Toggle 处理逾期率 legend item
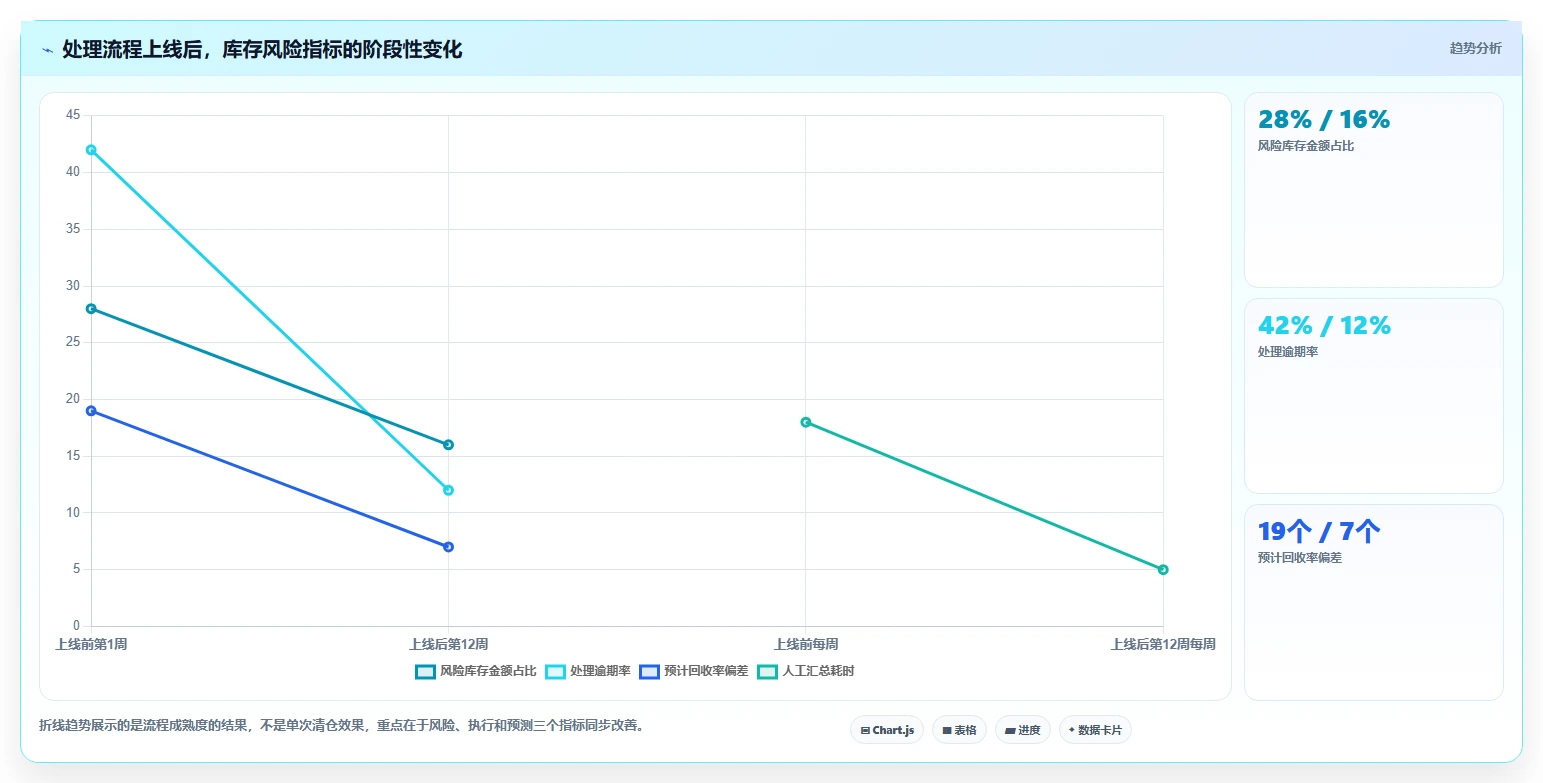1543x783 pixels. tap(588, 671)
